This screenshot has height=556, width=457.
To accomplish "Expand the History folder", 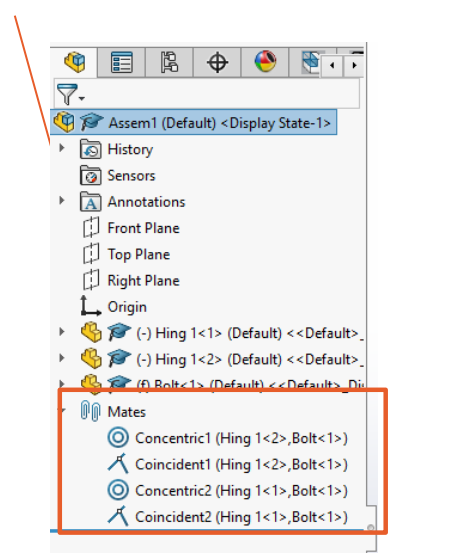I will (x=62, y=148).
